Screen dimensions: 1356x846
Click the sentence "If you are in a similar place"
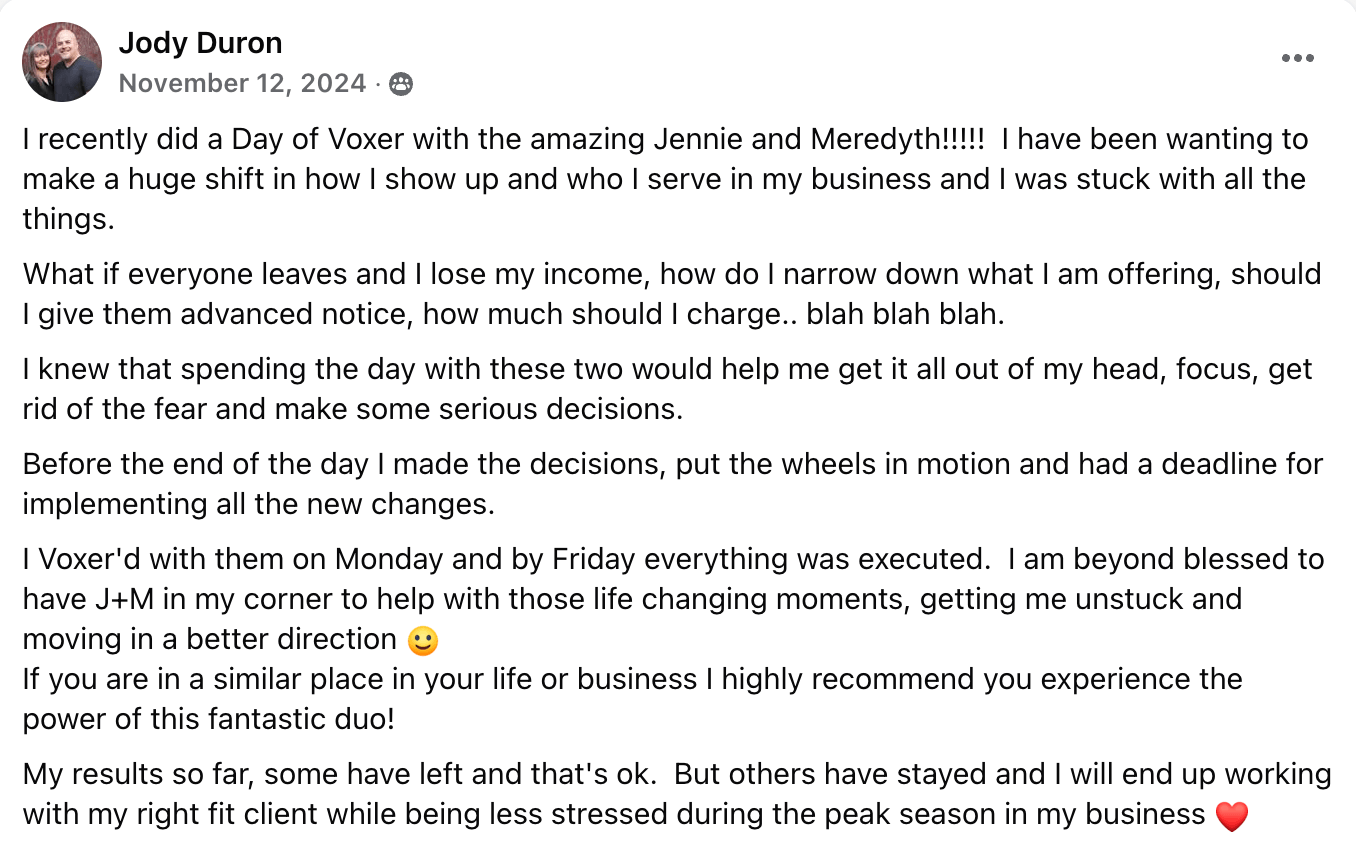coord(632,699)
